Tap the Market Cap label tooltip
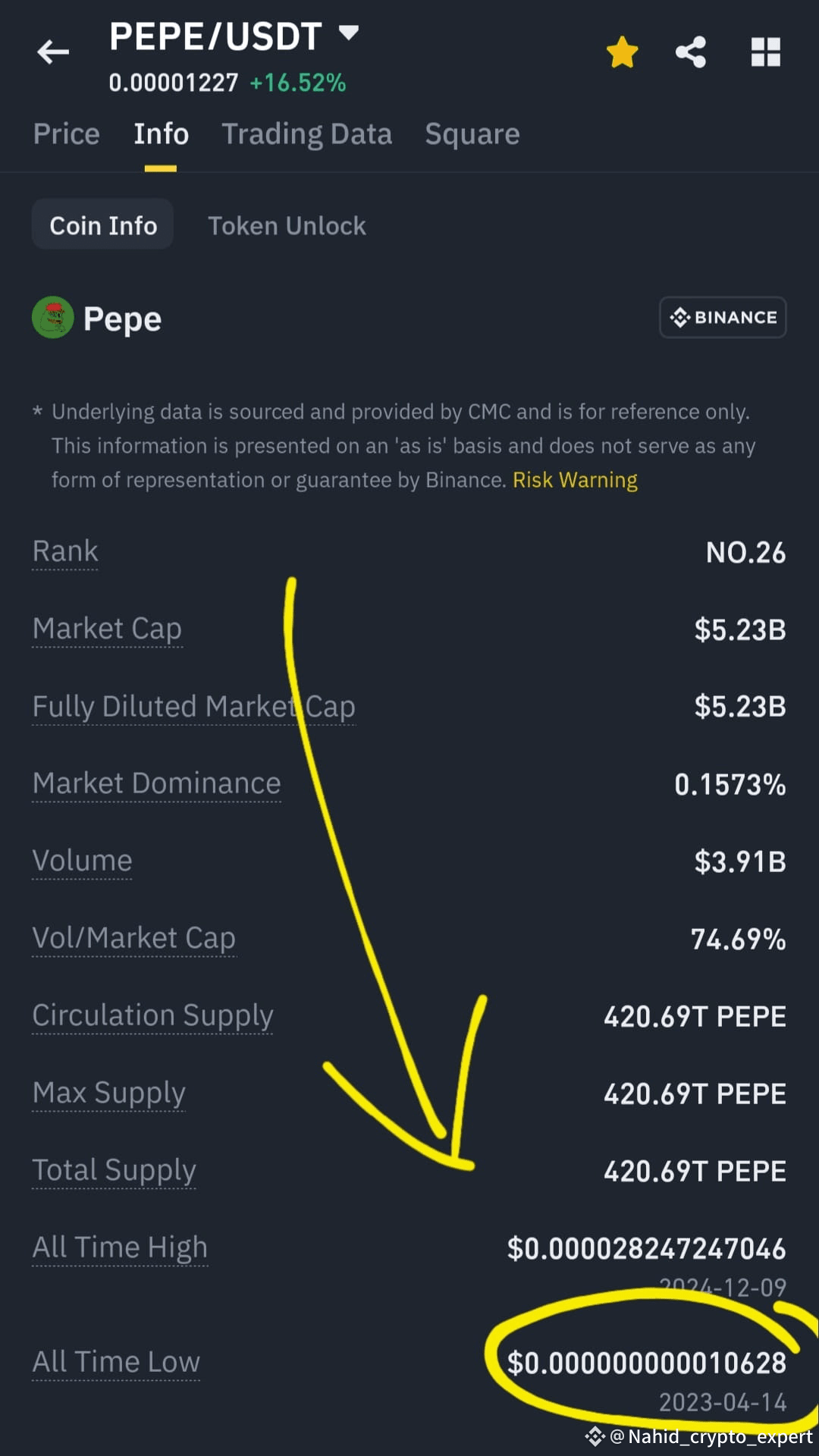This screenshot has height=1456, width=819. [x=107, y=629]
